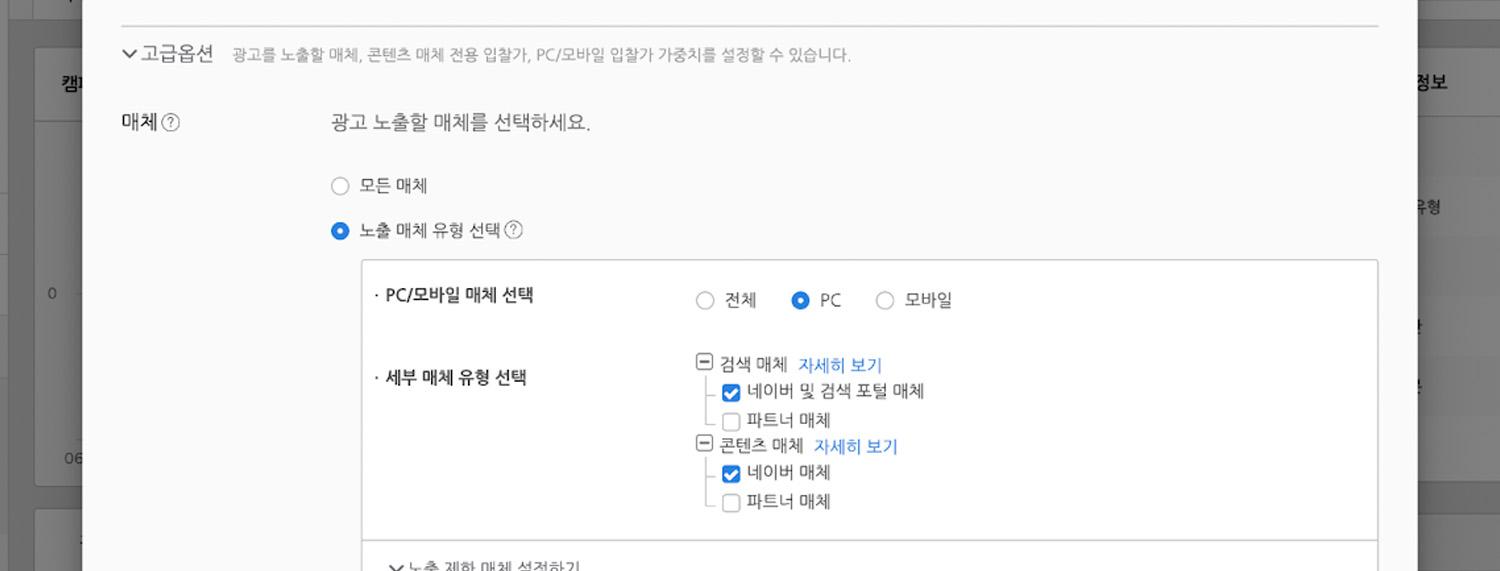Choose 전체 for PC/모바일 매체 선택

click(x=705, y=300)
